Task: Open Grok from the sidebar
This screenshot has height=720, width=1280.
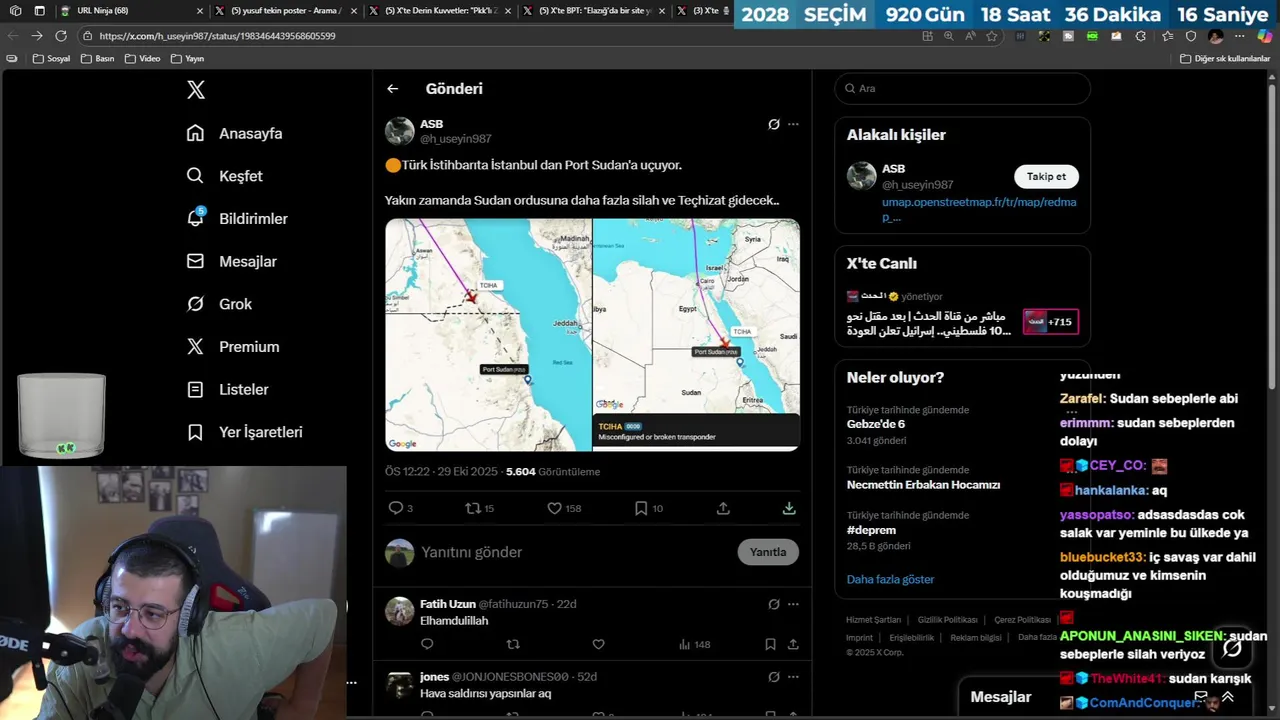Action: coord(219,304)
